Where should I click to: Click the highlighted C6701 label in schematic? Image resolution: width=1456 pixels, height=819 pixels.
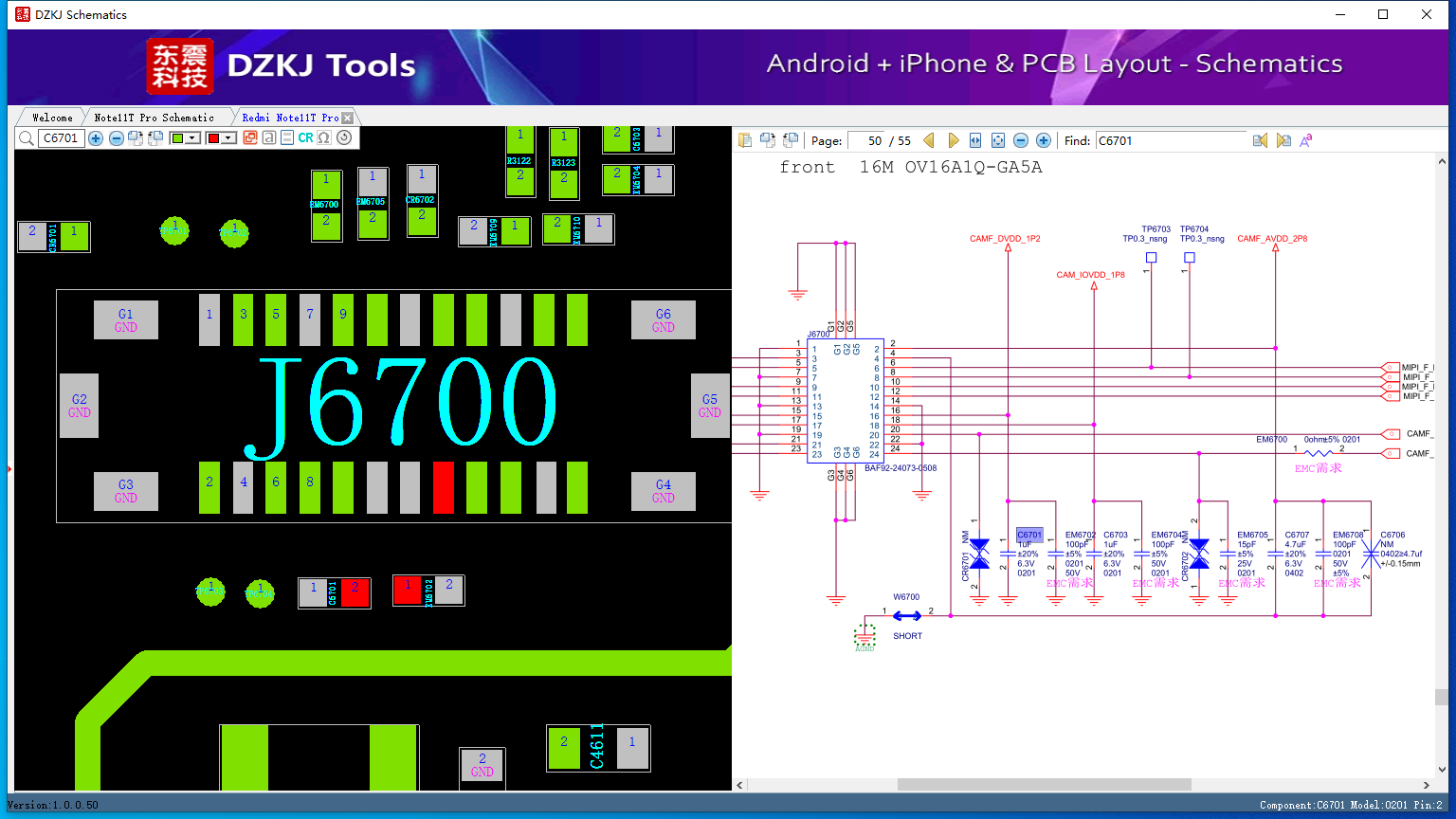tap(1029, 535)
